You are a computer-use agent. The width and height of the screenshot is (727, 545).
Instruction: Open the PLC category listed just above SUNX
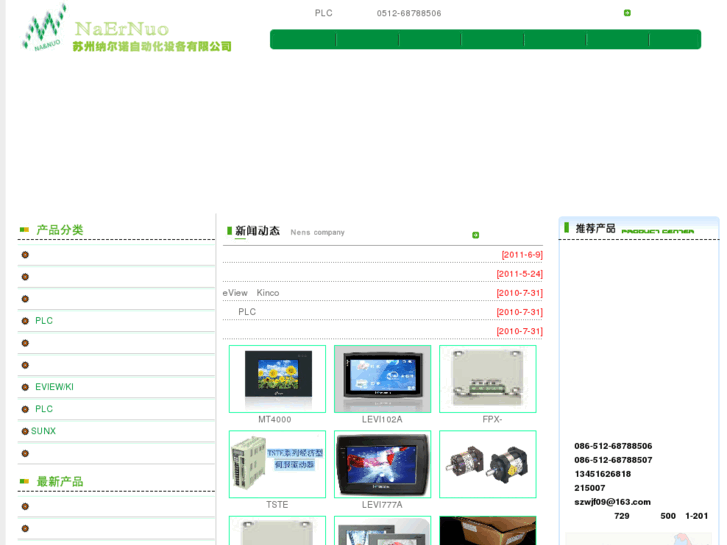[x=44, y=409]
